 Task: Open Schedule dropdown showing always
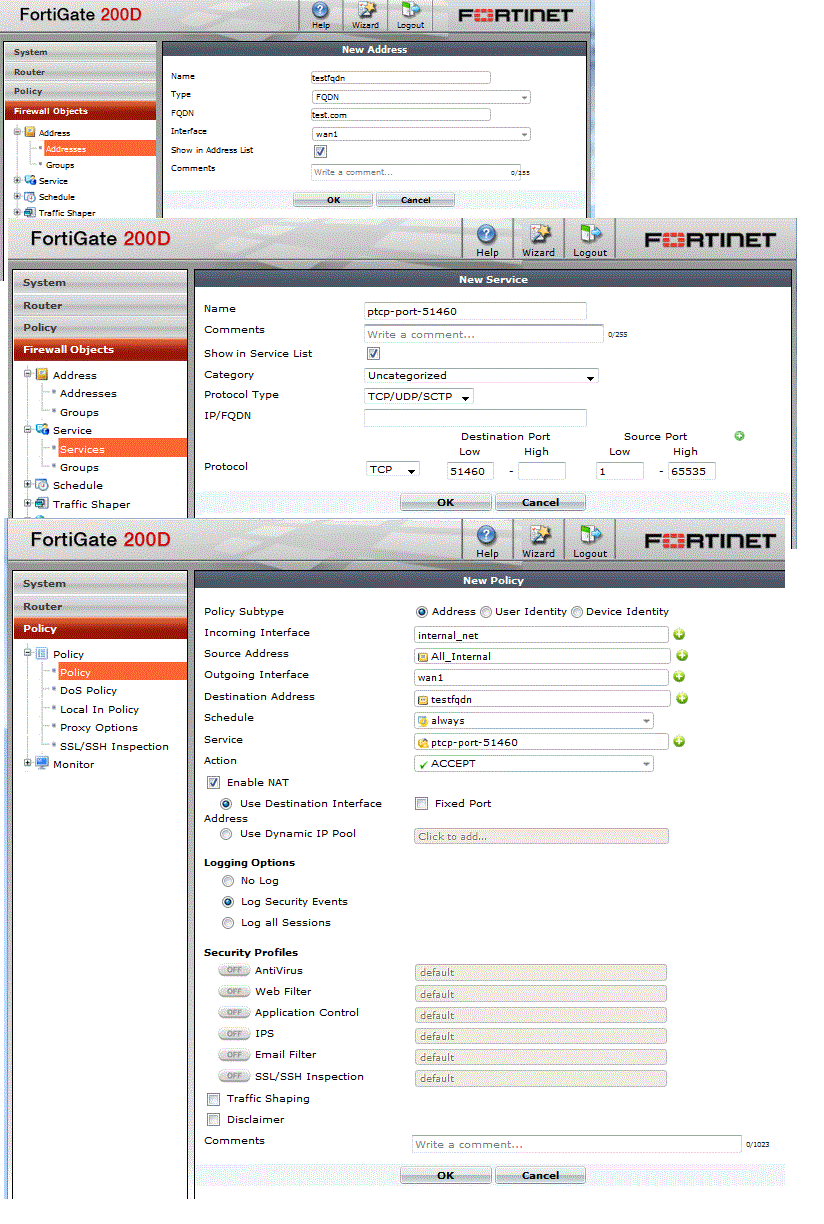click(534, 720)
